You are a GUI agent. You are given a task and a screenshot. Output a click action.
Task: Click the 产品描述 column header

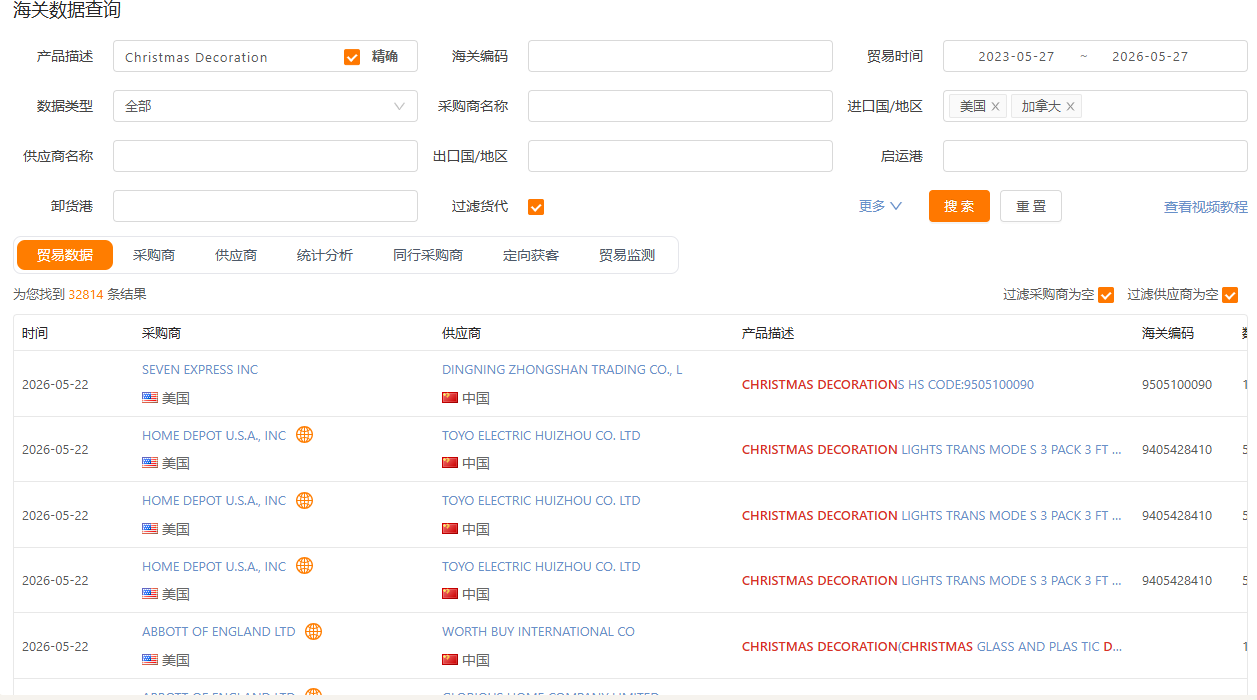768,333
